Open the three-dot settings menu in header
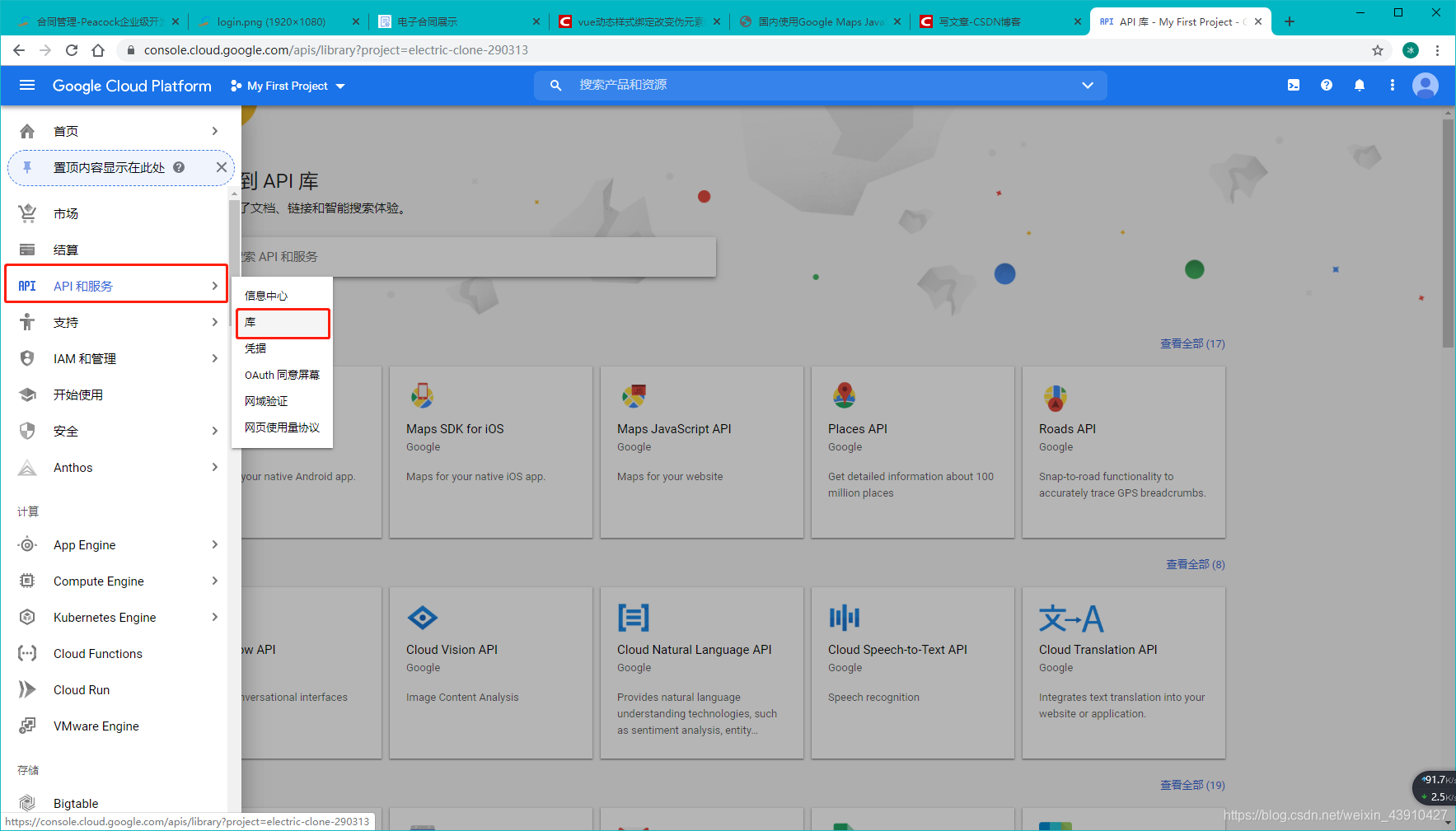 click(1393, 85)
